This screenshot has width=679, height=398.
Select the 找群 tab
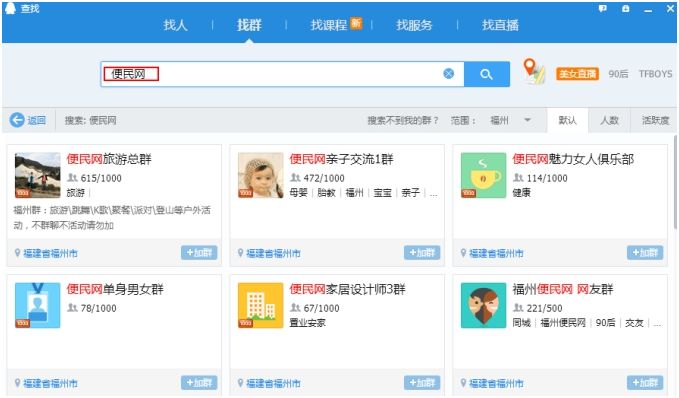coord(249,25)
